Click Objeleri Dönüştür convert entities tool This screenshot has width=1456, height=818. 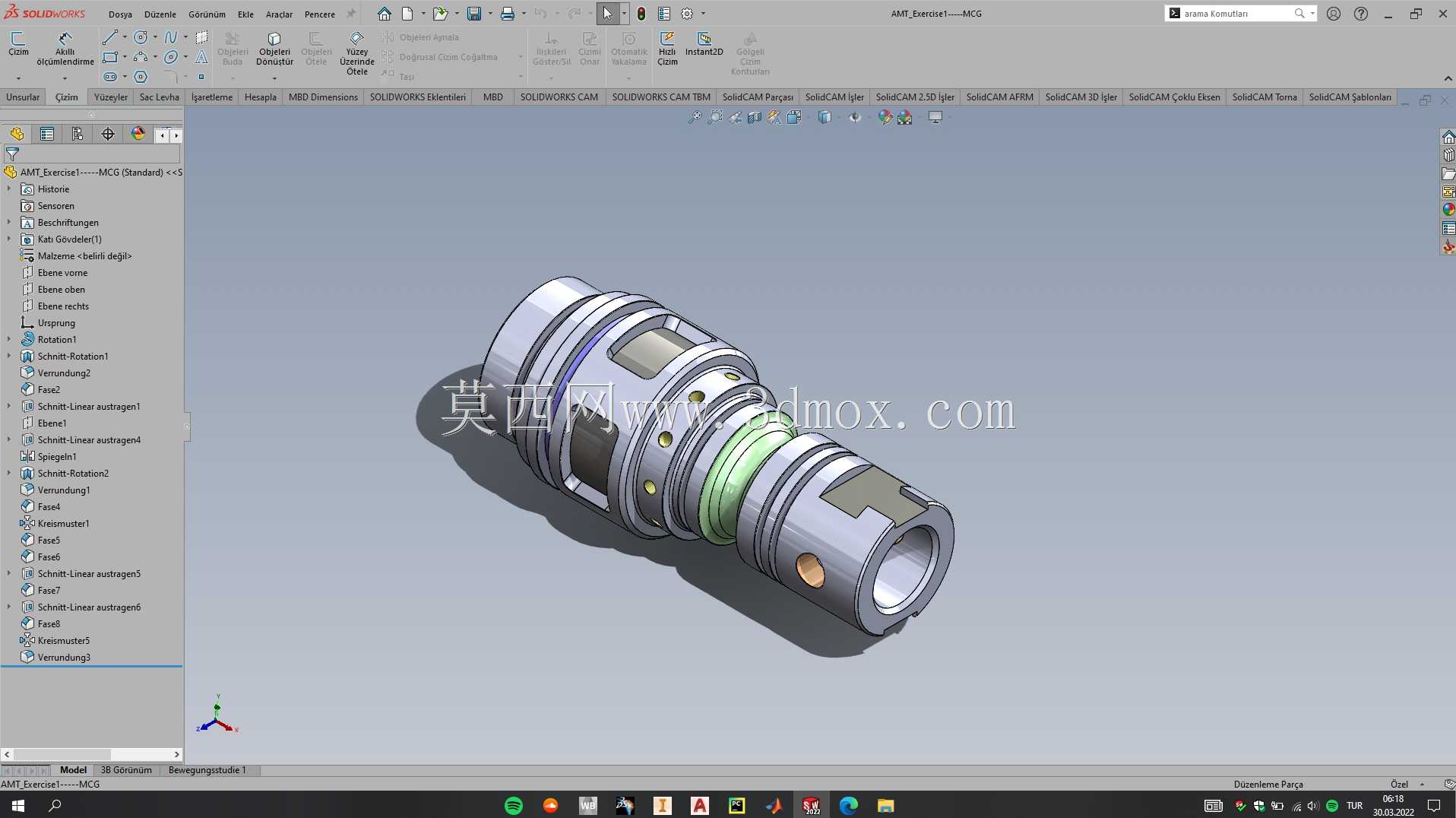[x=274, y=49]
